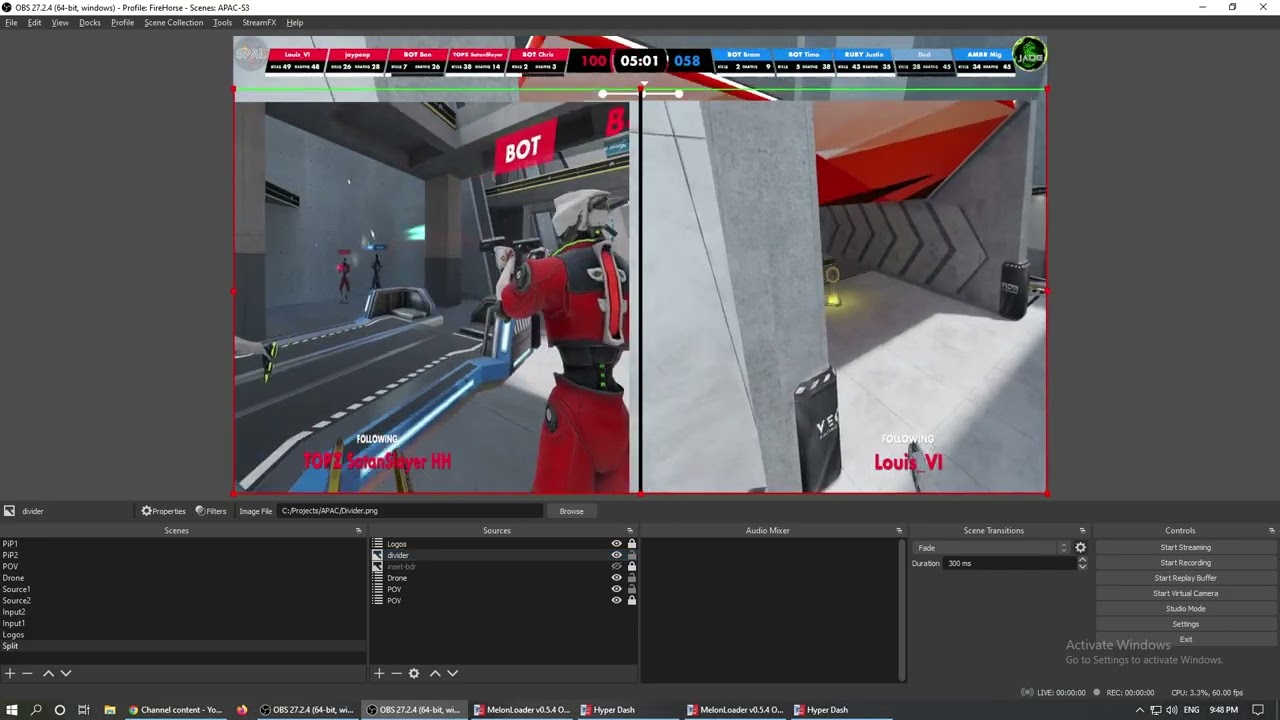Open the Windows notification center
This screenshot has height=720, width=1280.
[1258, 710]
